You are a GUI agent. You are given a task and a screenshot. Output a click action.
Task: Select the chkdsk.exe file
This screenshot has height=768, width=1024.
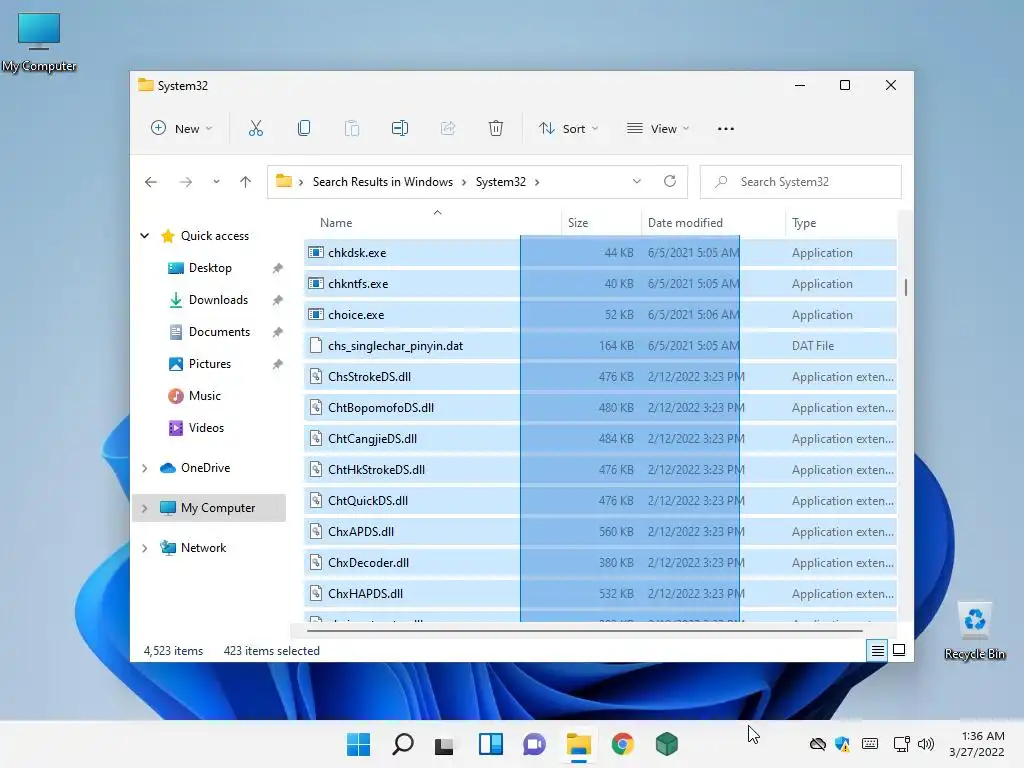600,253
